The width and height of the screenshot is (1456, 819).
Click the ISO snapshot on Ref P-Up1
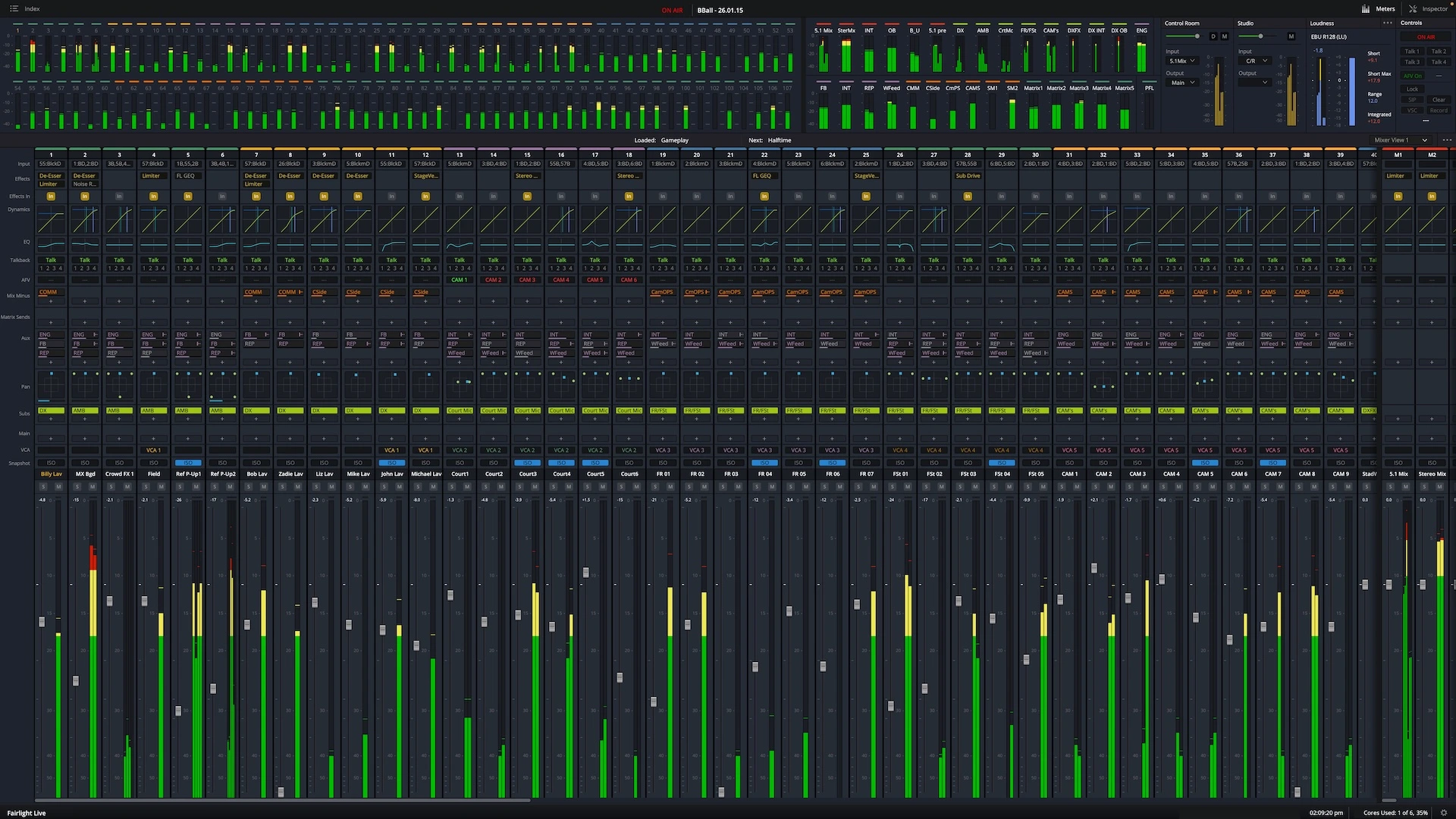188,463
